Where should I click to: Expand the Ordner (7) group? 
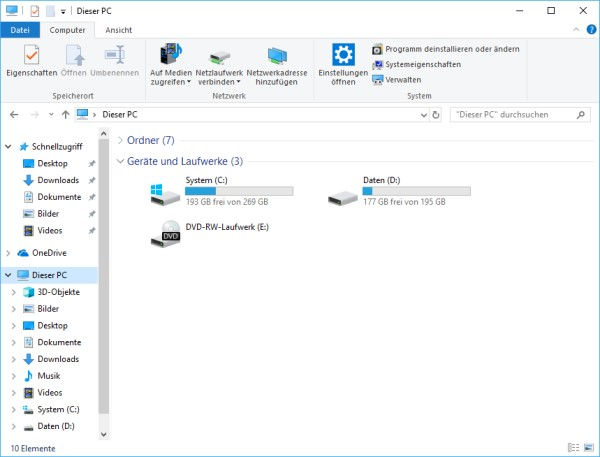click(x=120, y=140)
